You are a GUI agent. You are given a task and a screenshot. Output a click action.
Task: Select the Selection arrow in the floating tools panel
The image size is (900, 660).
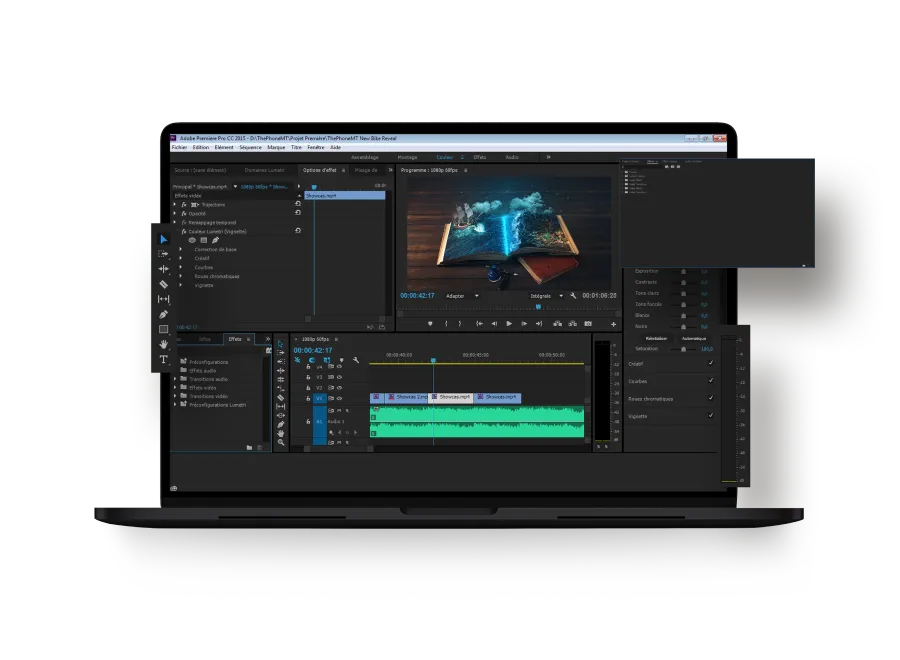[164, 239]
